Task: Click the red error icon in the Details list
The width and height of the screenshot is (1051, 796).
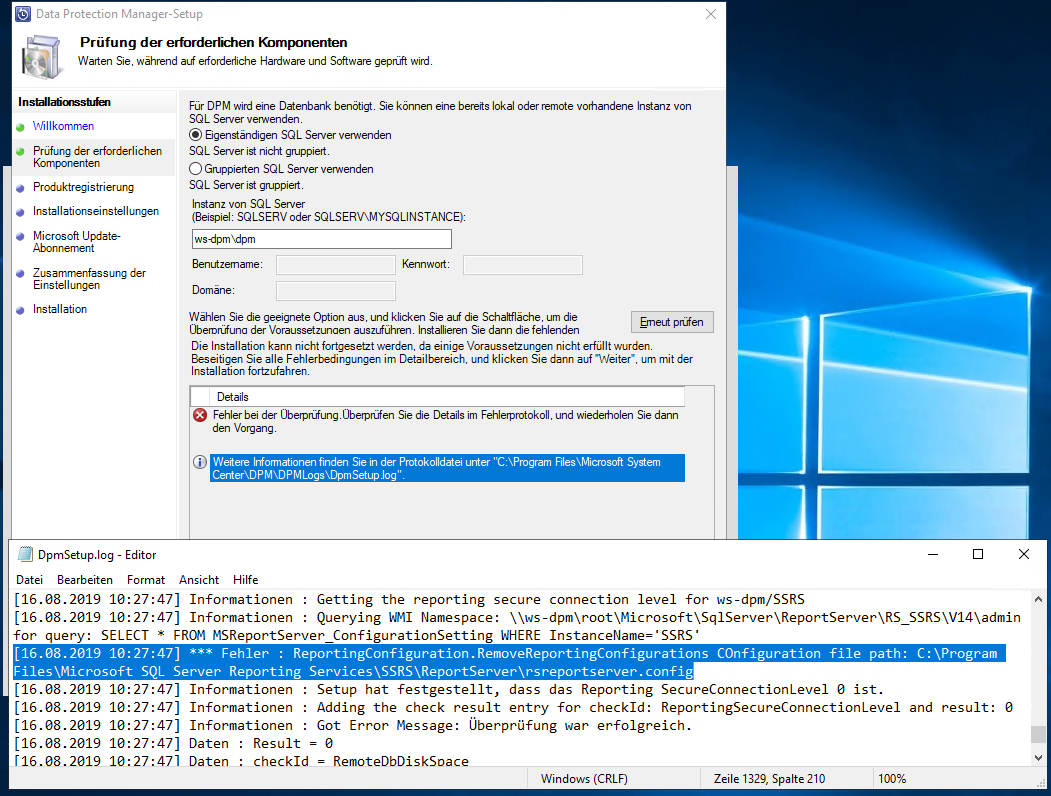Action: tap(200, 415)
